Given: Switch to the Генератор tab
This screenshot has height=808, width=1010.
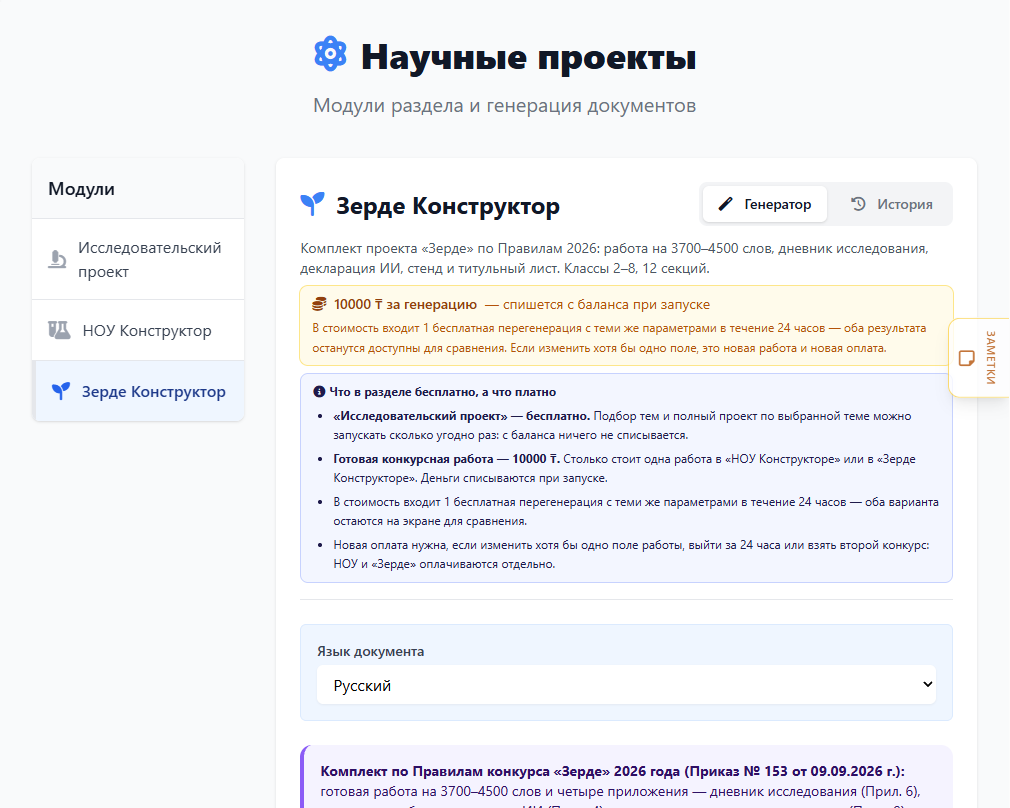Looking at the screenshot, I should click(765, 204).
